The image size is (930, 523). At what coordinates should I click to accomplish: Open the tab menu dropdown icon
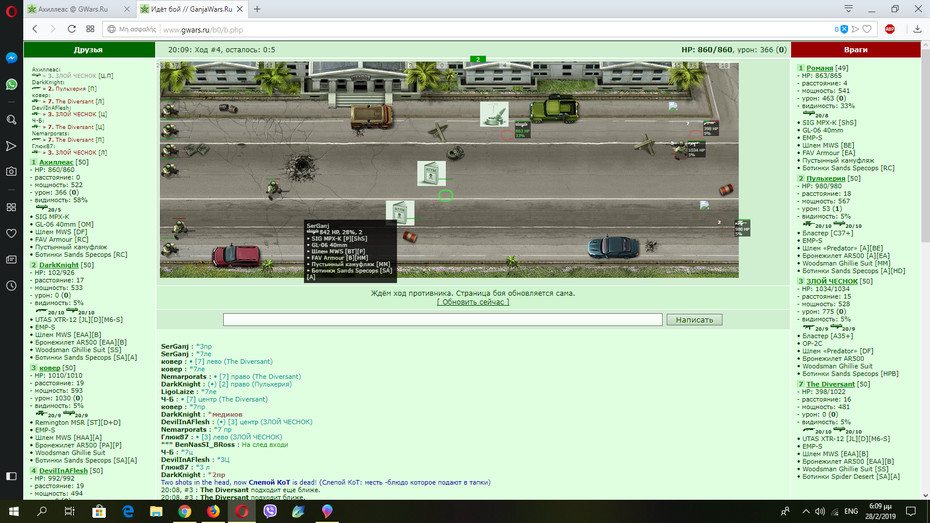coord(848,9)
